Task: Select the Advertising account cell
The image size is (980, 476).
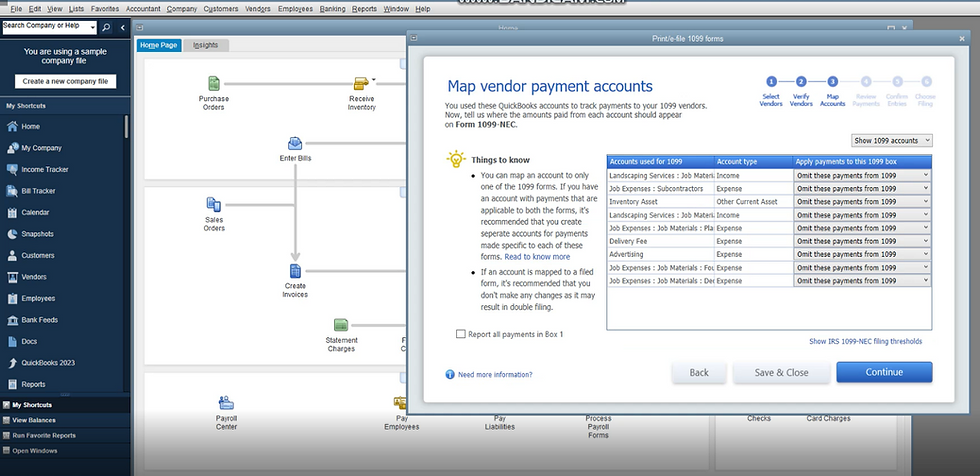Action: tap(661, 254)
